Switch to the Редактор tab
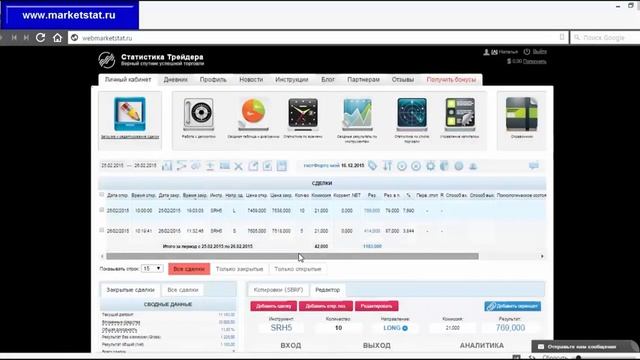Viewport: 640px width, 360px height. click(327, 290)
